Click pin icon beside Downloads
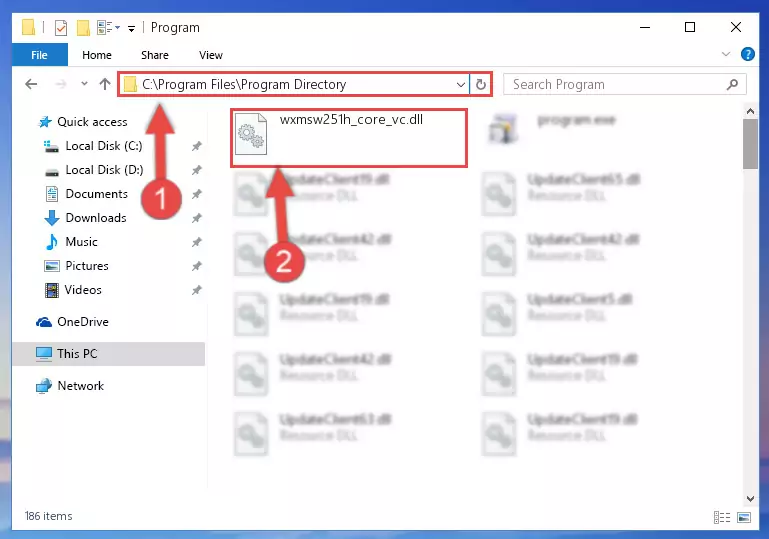Viewport: 769px width, 539px height. pos(197,218)
